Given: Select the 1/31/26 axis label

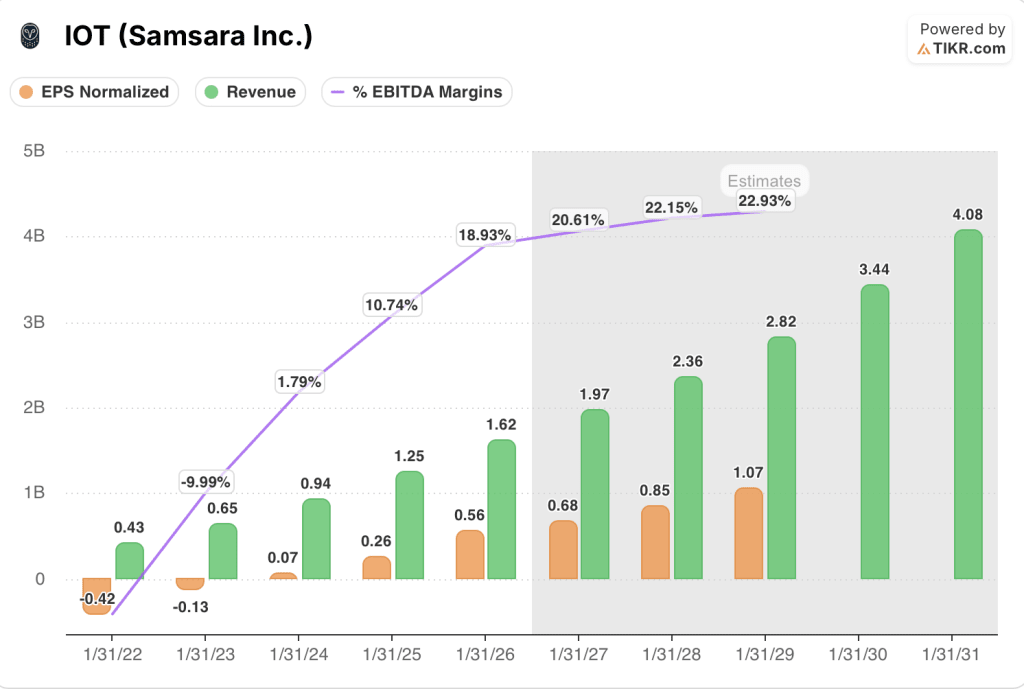Looking at the screenshot, I should pos(485,653).
